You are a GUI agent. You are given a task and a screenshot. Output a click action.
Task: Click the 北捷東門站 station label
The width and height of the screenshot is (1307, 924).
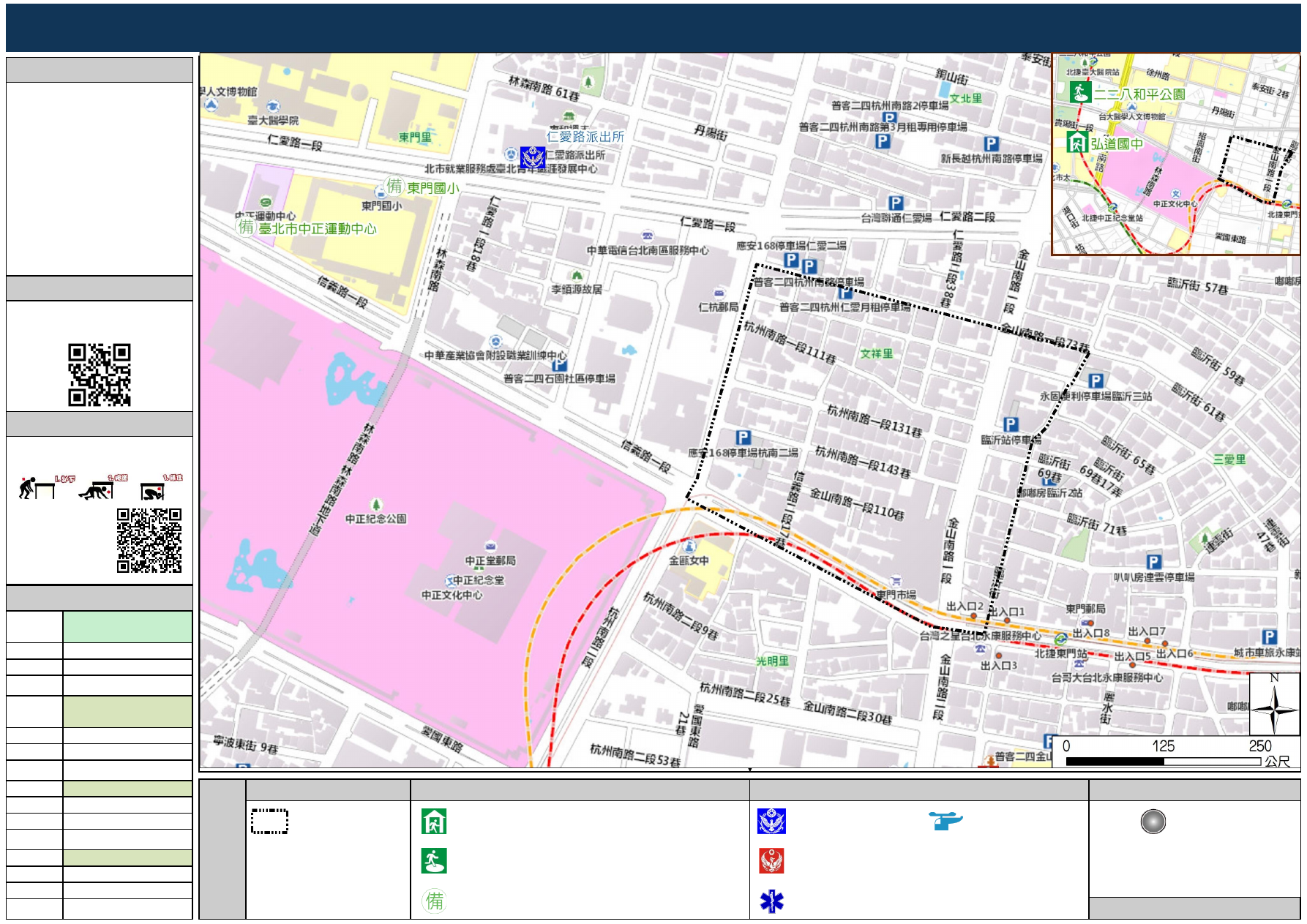point(1060,653)
